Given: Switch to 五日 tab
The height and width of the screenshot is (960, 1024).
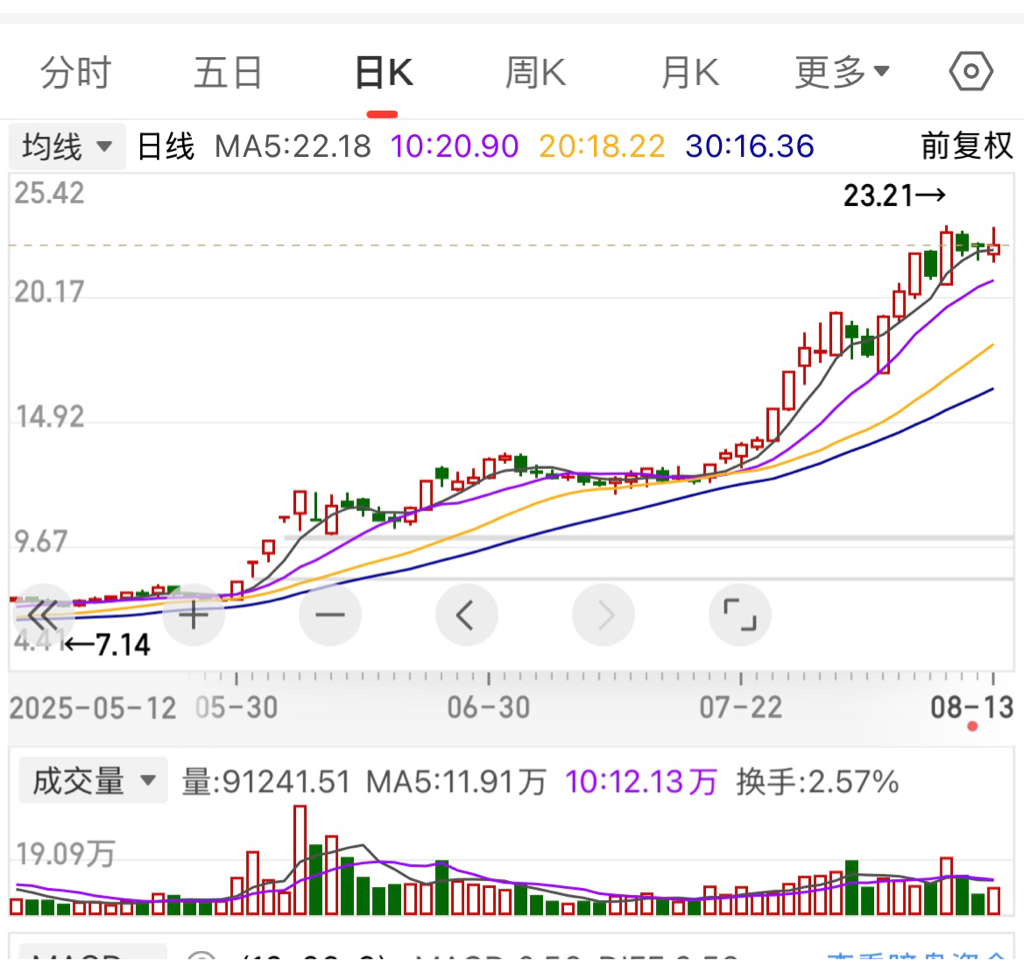Looking at the screenshot, I should 228,72.
